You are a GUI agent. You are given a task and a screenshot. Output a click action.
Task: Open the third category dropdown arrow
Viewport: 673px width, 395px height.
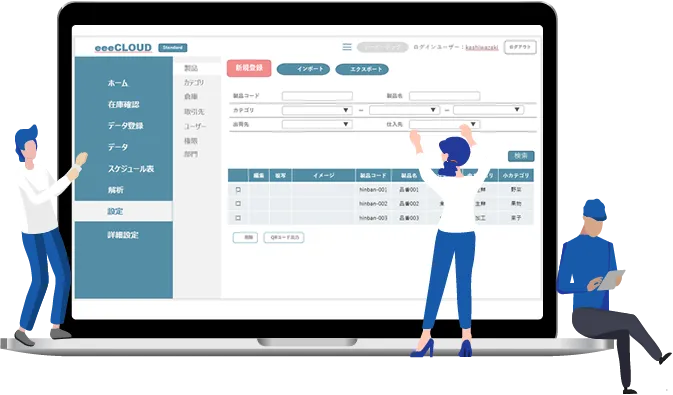click(x=517, y=110)
